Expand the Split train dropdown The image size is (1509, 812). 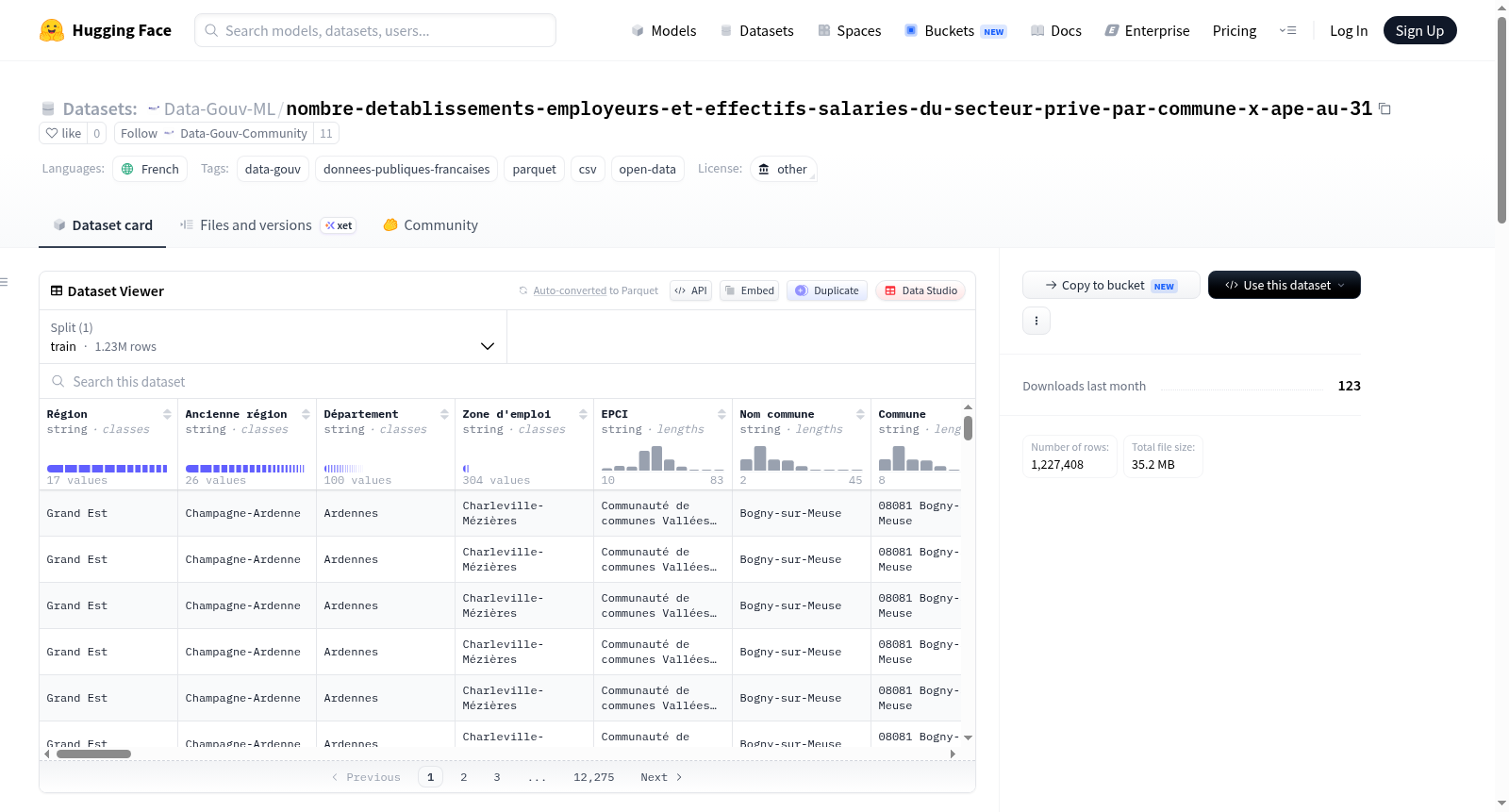273,337
